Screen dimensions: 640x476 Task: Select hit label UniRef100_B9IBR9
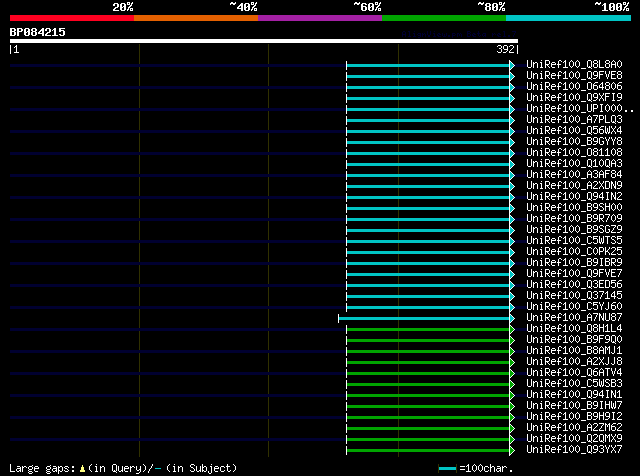pyautogui.click(x=574, y=263)
